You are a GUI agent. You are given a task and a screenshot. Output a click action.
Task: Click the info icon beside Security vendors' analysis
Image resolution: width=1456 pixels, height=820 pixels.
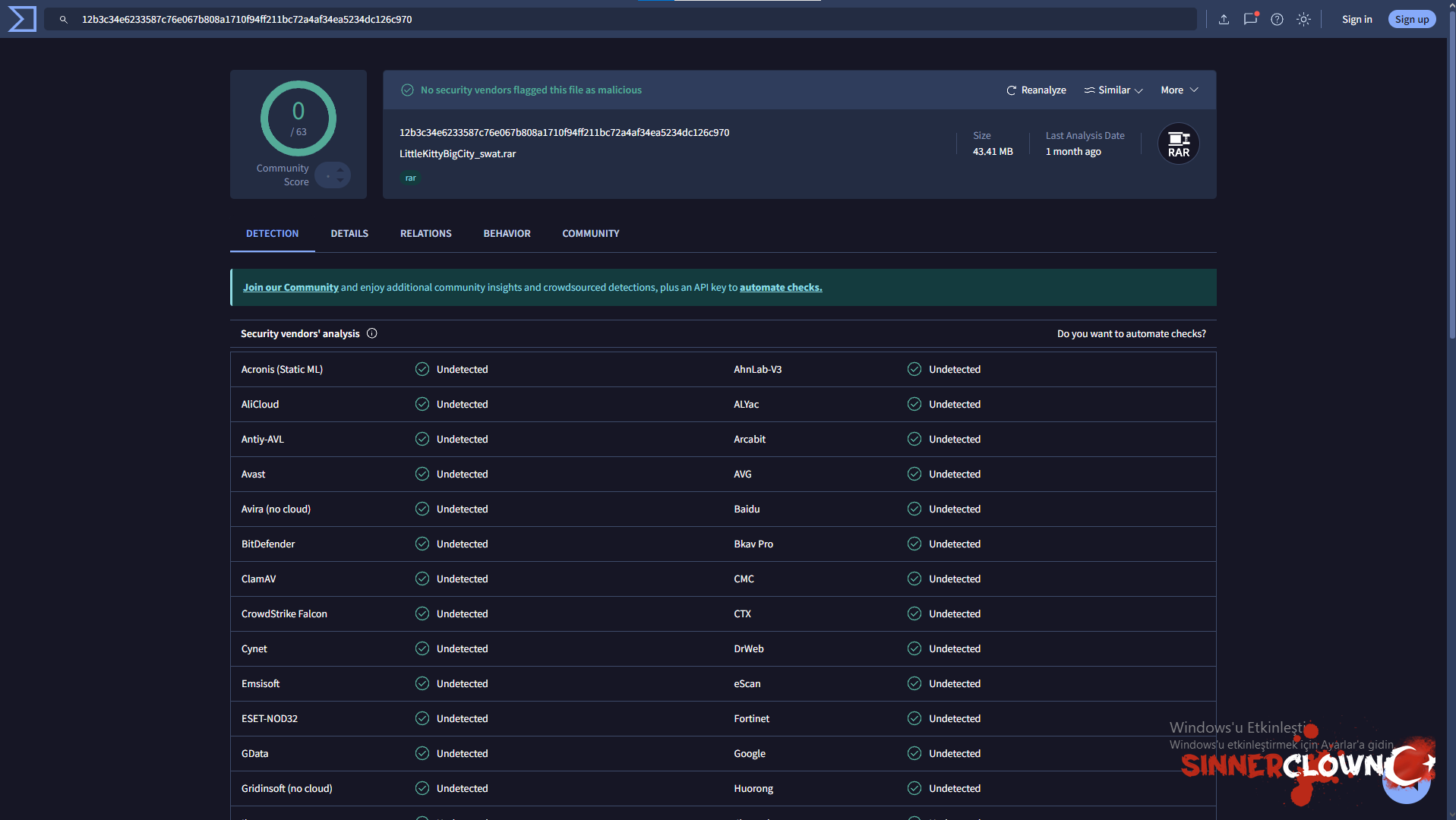point(372,333)
